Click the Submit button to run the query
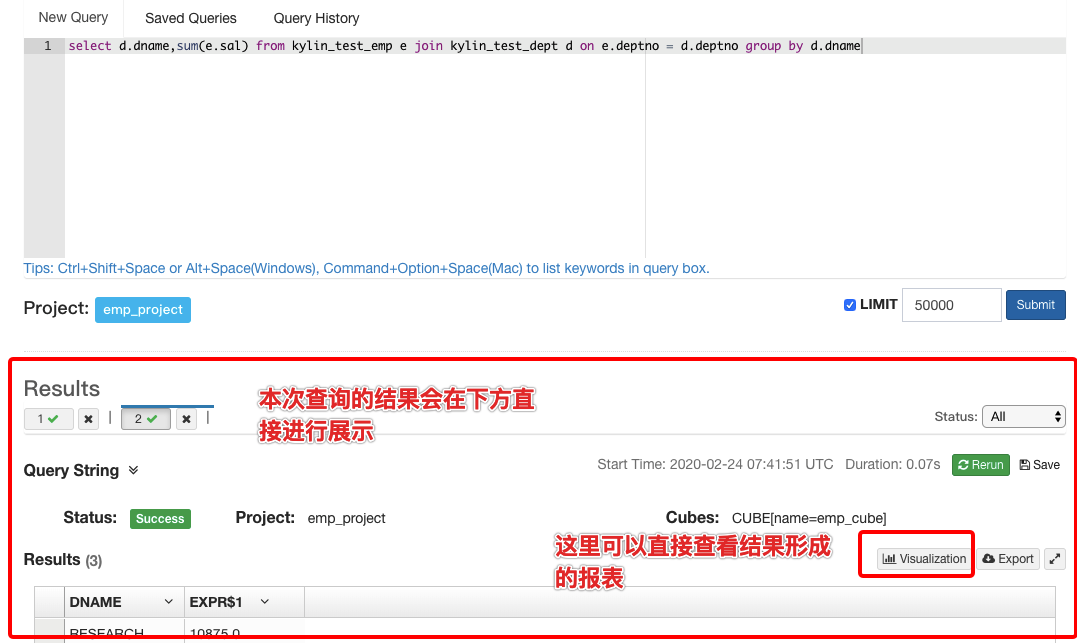 (x=1035, y=305)
